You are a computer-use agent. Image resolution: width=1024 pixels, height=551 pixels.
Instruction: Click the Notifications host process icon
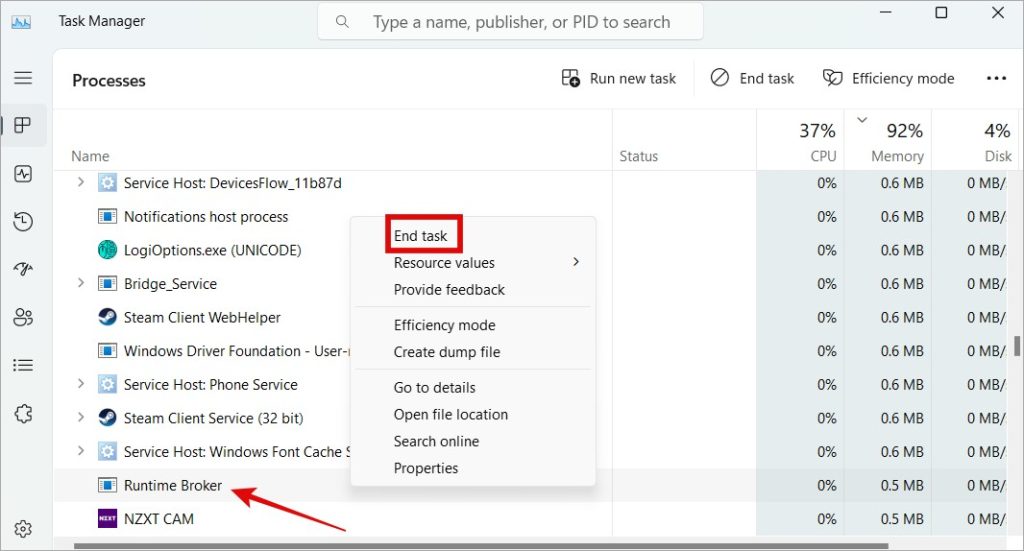(107, 216)
